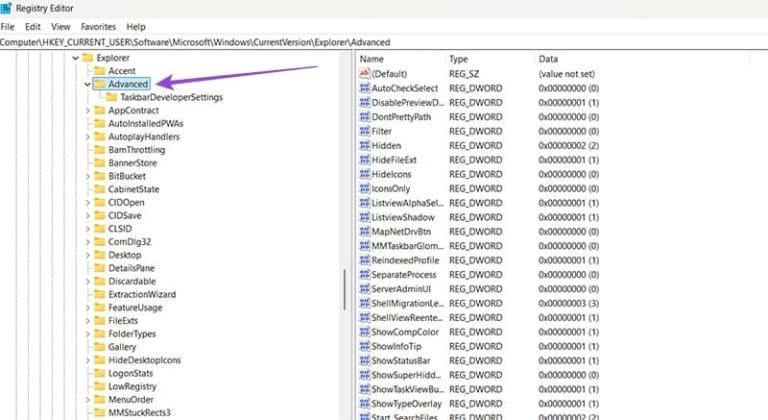
Task: Select the ShowCompColor value name
Action: 405,332
